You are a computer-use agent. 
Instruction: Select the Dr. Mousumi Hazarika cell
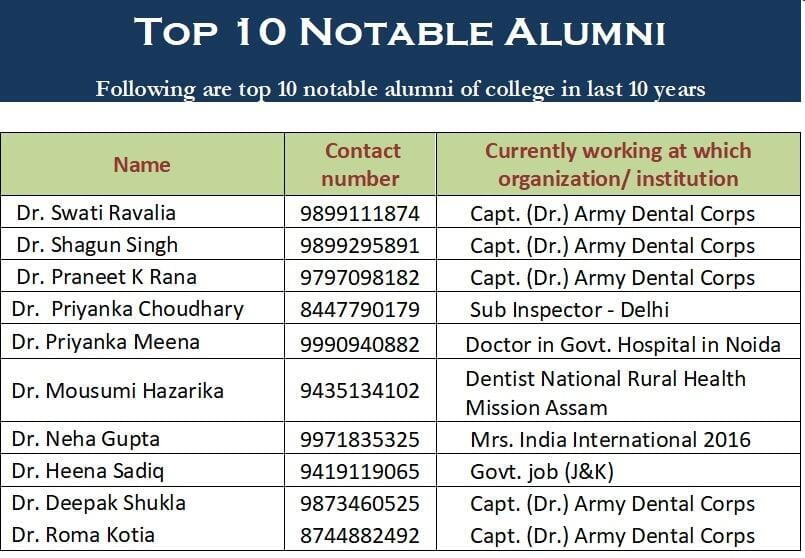(x=142, y=391)
